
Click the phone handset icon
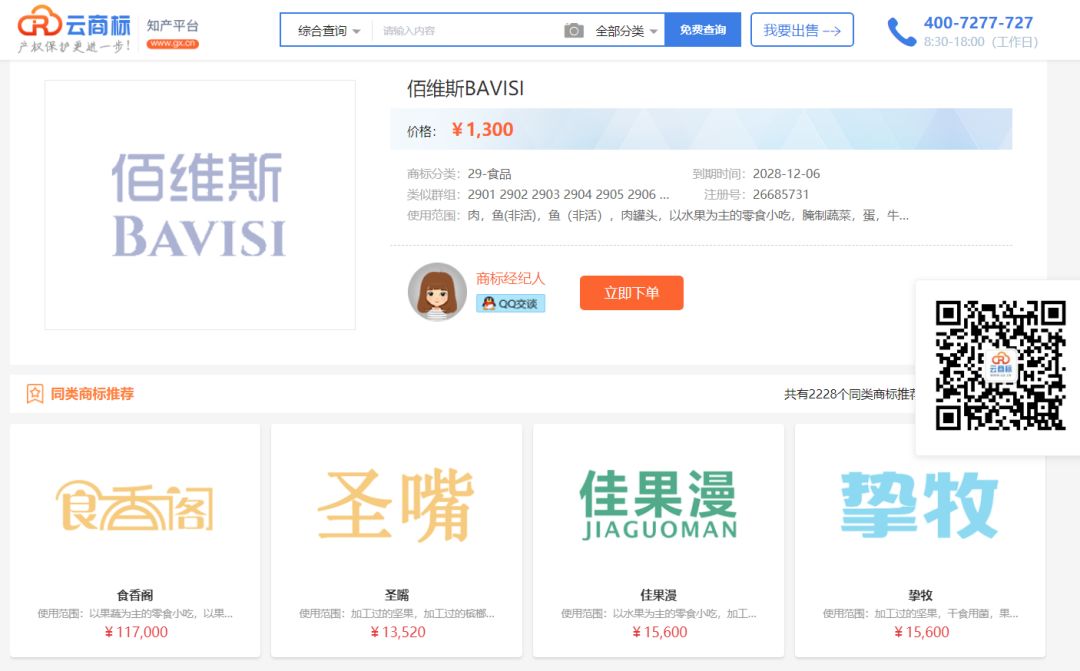(x=902, y=32)
